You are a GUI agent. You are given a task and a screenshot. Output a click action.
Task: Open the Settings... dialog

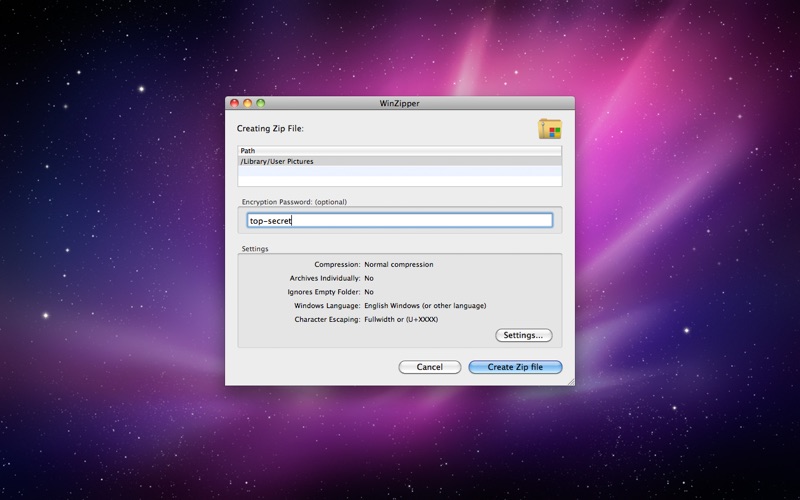523,335
